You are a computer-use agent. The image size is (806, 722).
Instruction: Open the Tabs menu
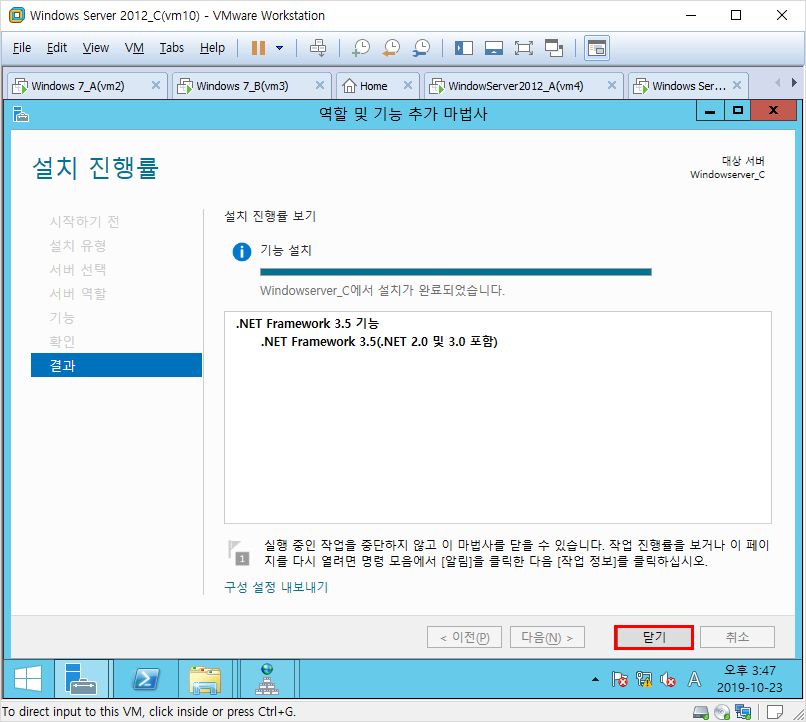(x=172, y=48)
